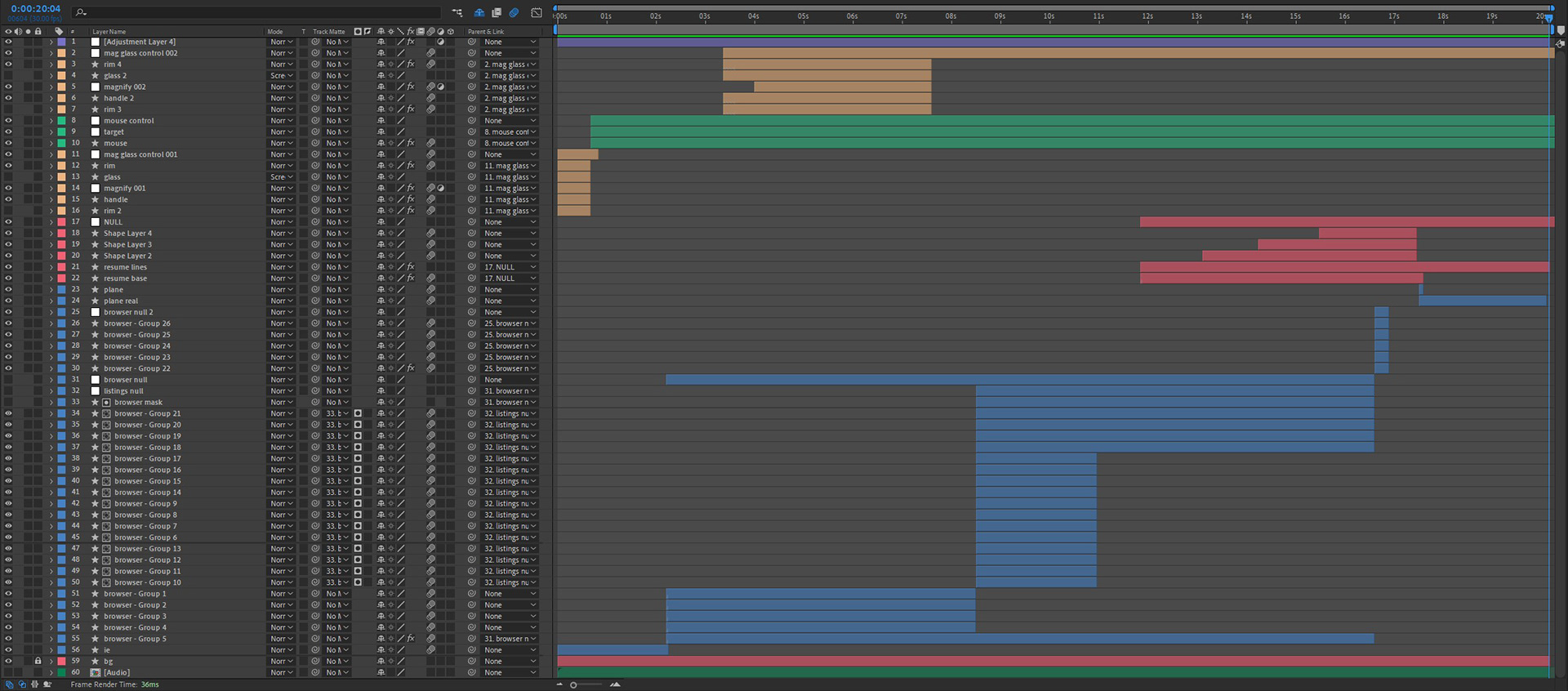Screen dimensions: 1568x691
Task: Select the plane real layer bar in timeline
Action: point(1482,301)
